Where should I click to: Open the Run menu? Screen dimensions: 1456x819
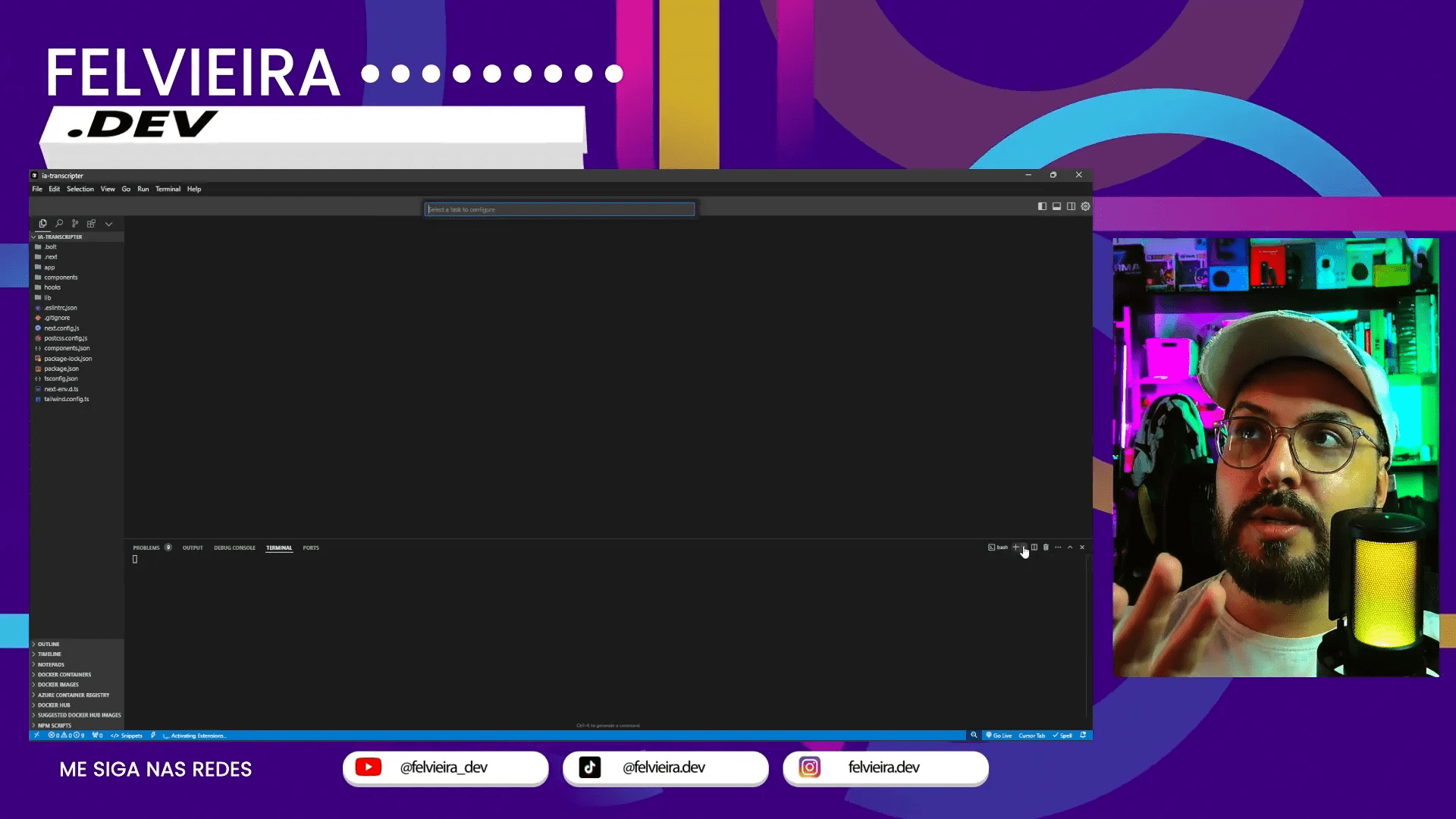[x=143, y=190]
